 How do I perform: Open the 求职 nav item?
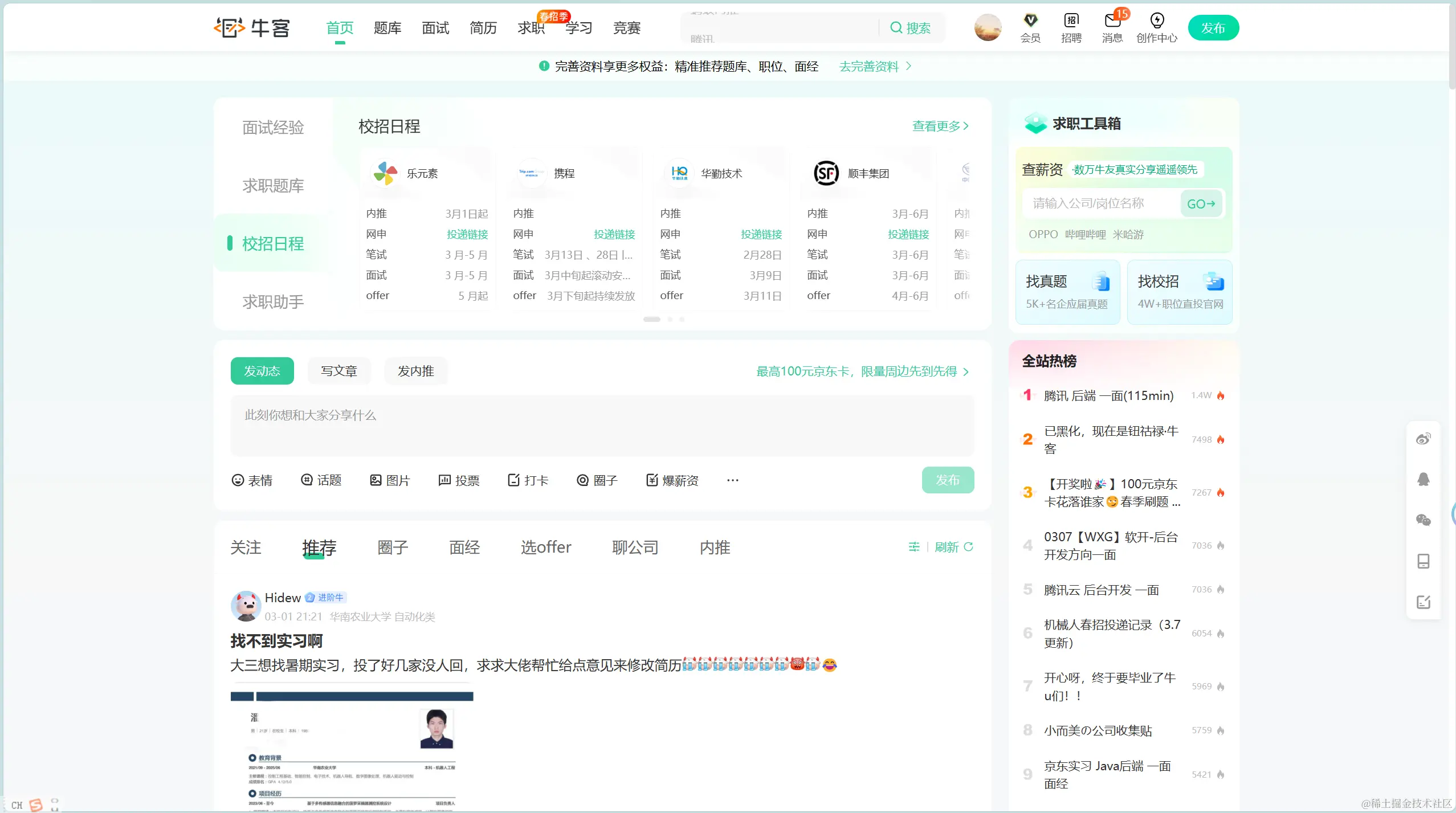[531, 28]
